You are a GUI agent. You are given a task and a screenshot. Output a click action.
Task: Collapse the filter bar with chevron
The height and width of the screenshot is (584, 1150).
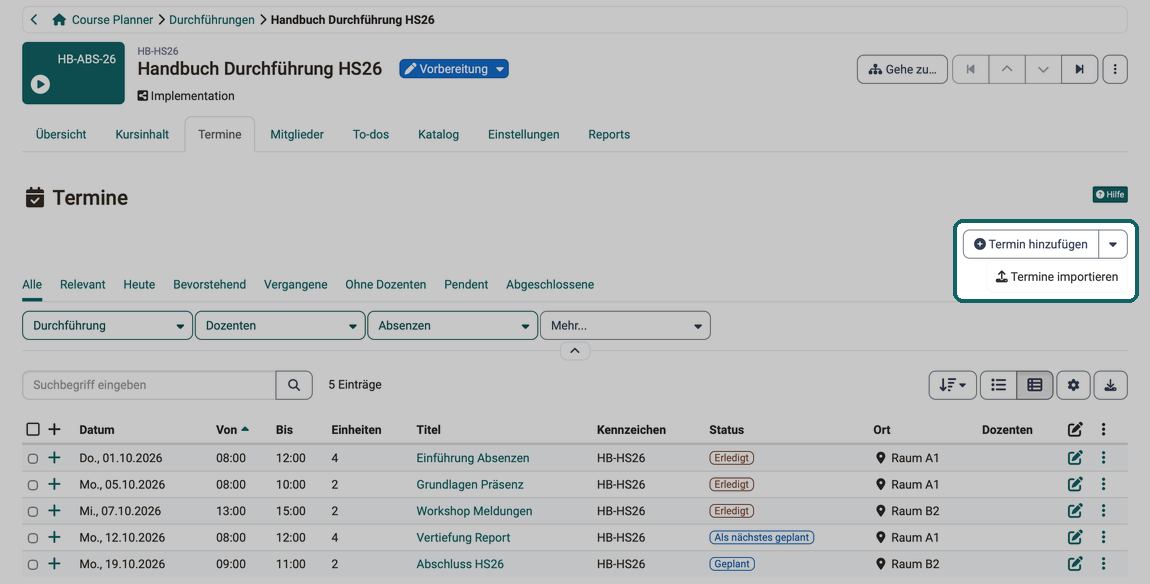point(575,351)
